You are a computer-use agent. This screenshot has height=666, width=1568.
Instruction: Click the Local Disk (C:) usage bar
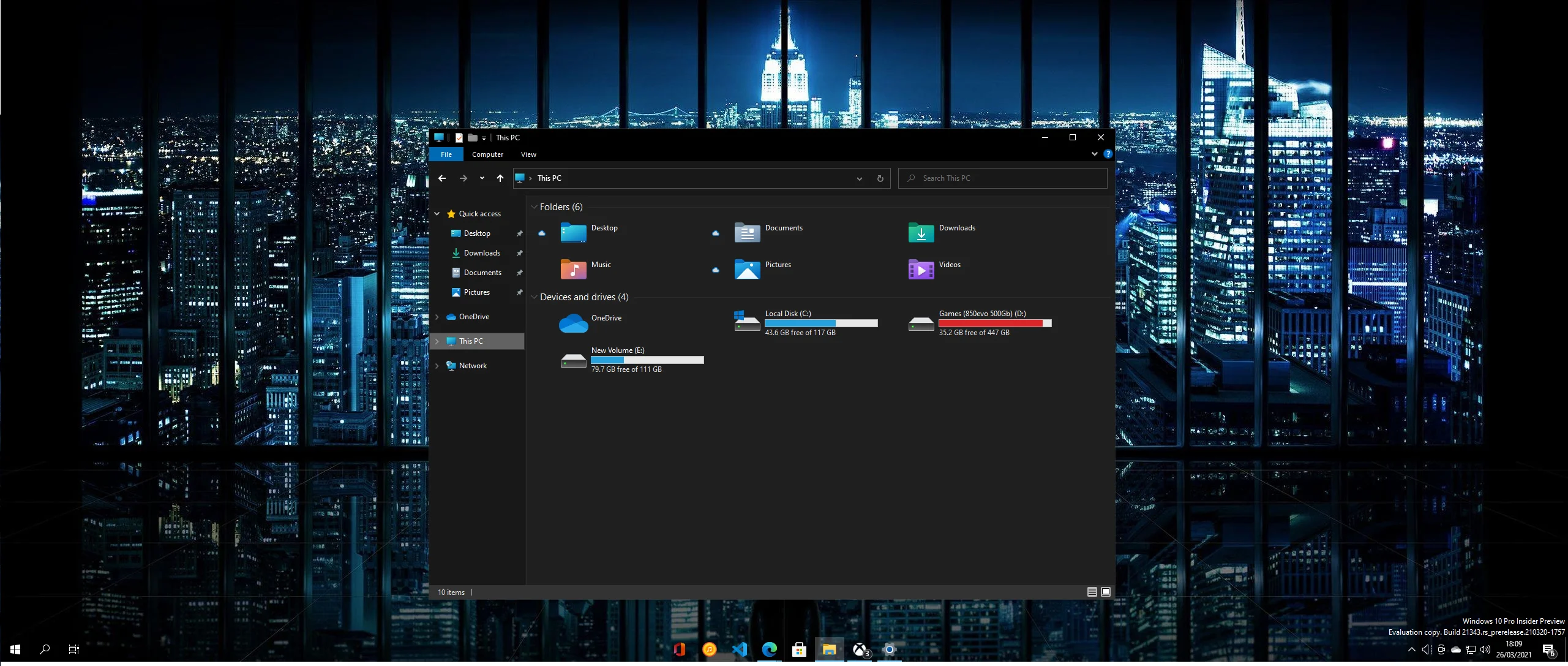click(821, 323)
